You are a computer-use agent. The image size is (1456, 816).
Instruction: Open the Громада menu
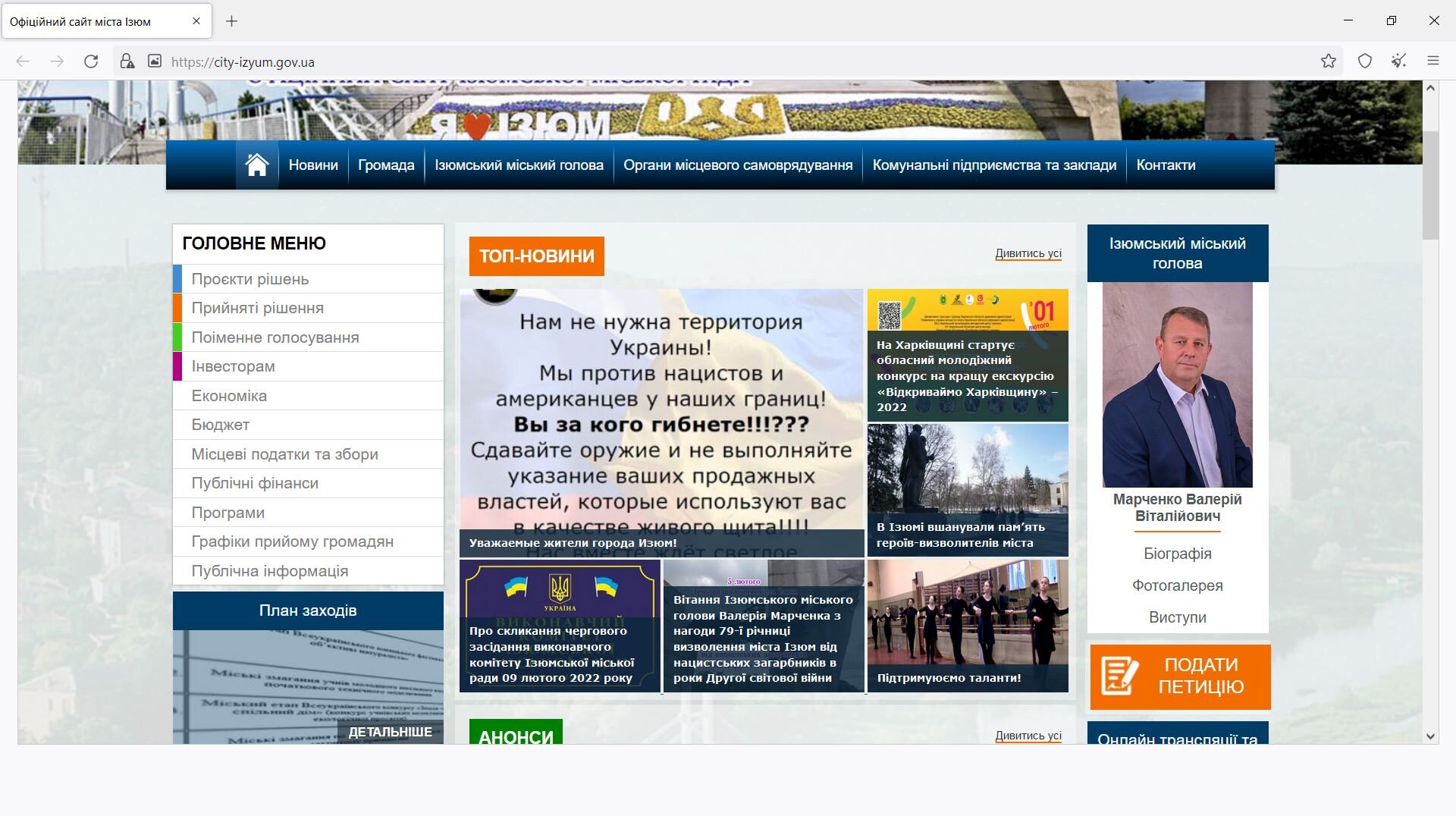coord(386,165)
